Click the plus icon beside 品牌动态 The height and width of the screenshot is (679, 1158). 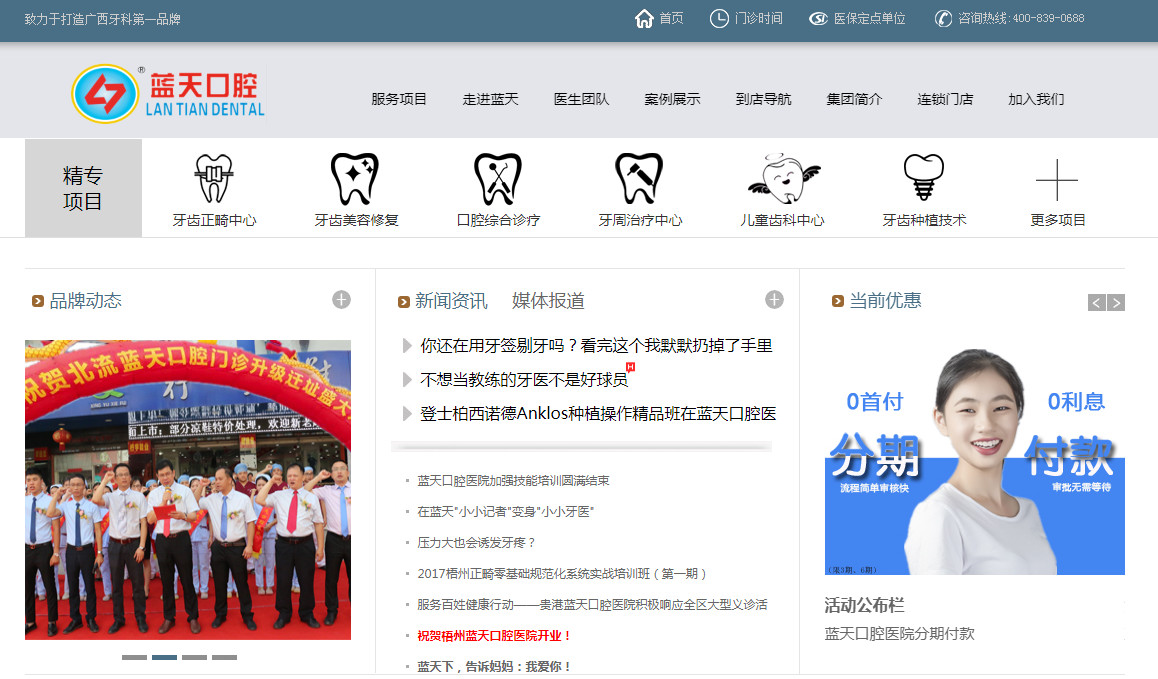pos(341,299)
